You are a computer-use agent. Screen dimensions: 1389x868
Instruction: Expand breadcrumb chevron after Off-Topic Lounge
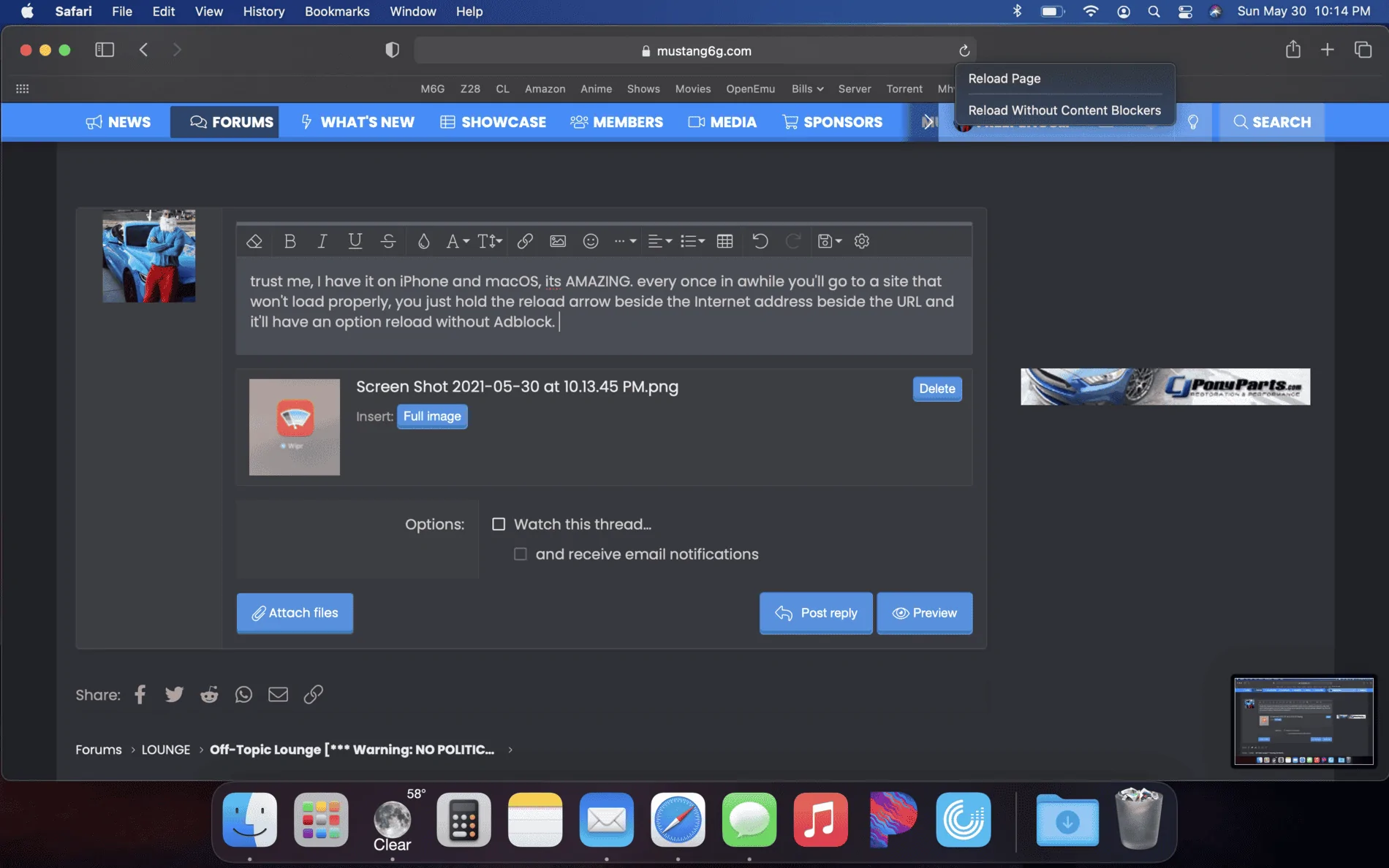click(x=510, y=750)
